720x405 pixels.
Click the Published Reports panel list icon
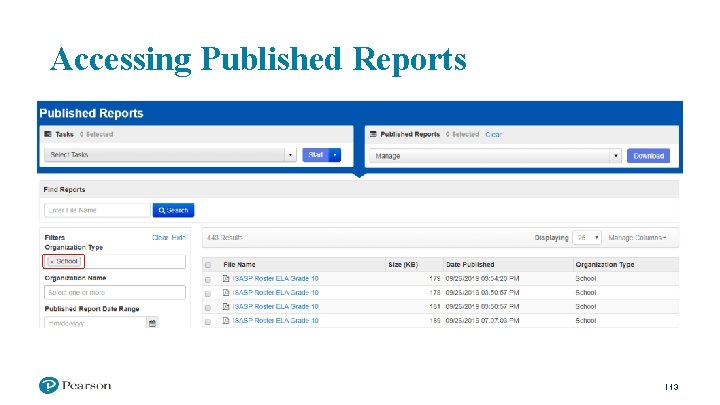(x=373, y=134)
